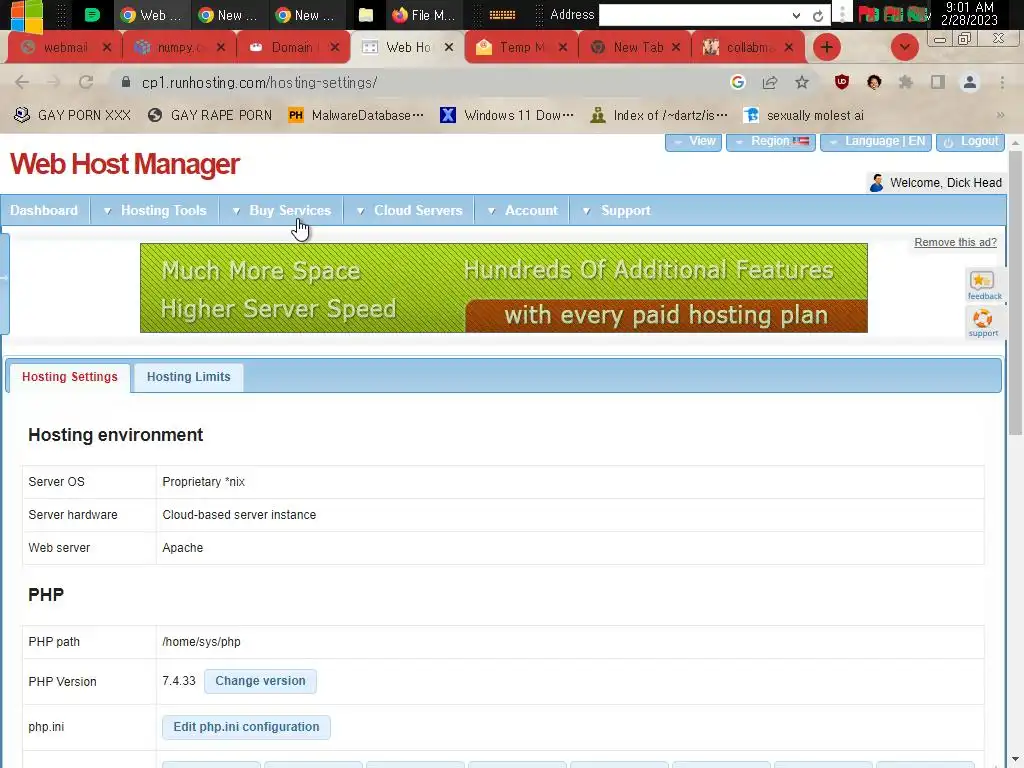
Task: Toggle the browser side panel
Action: [x=938, y=82]
